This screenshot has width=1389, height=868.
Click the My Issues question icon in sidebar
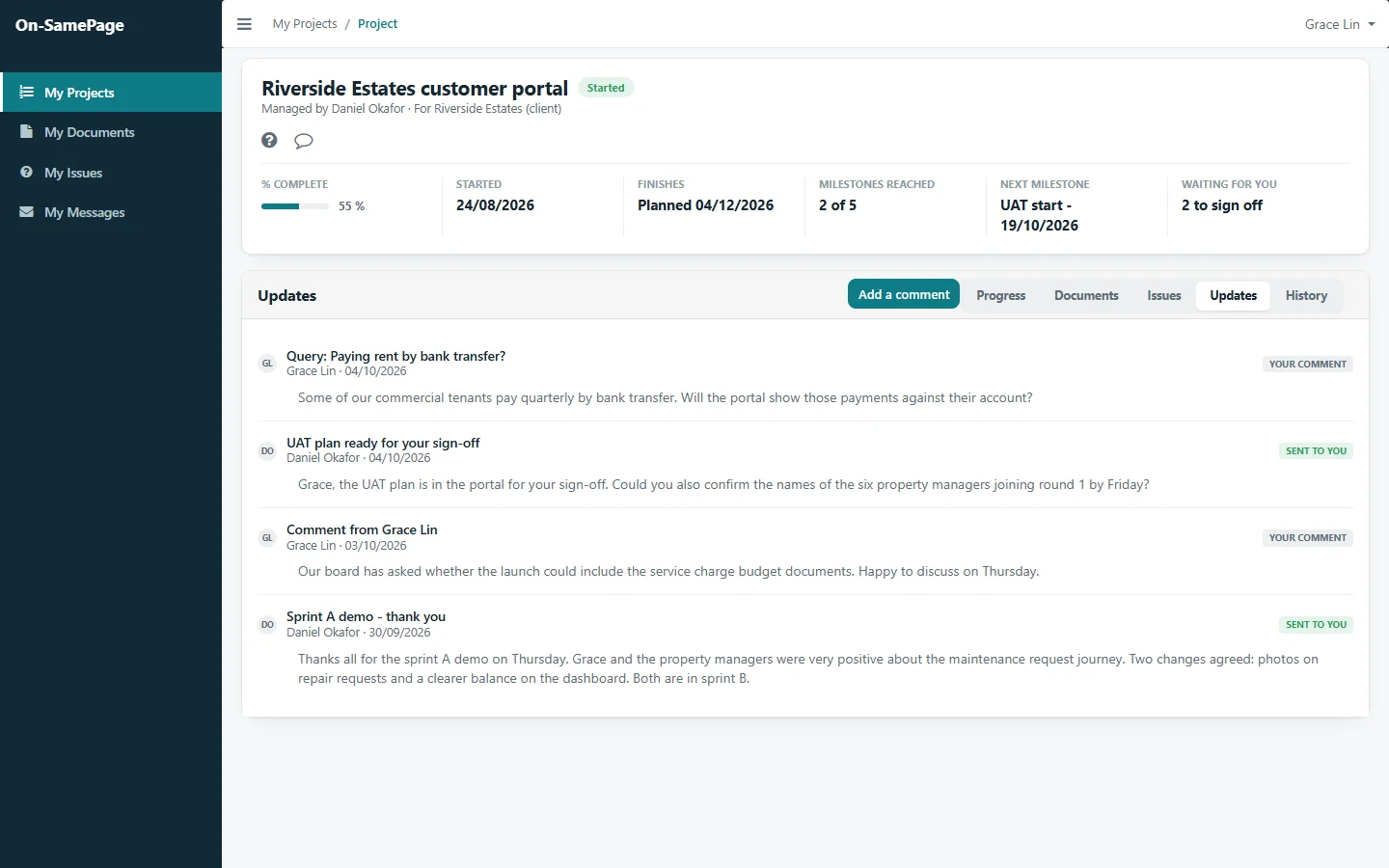point(27,173)
